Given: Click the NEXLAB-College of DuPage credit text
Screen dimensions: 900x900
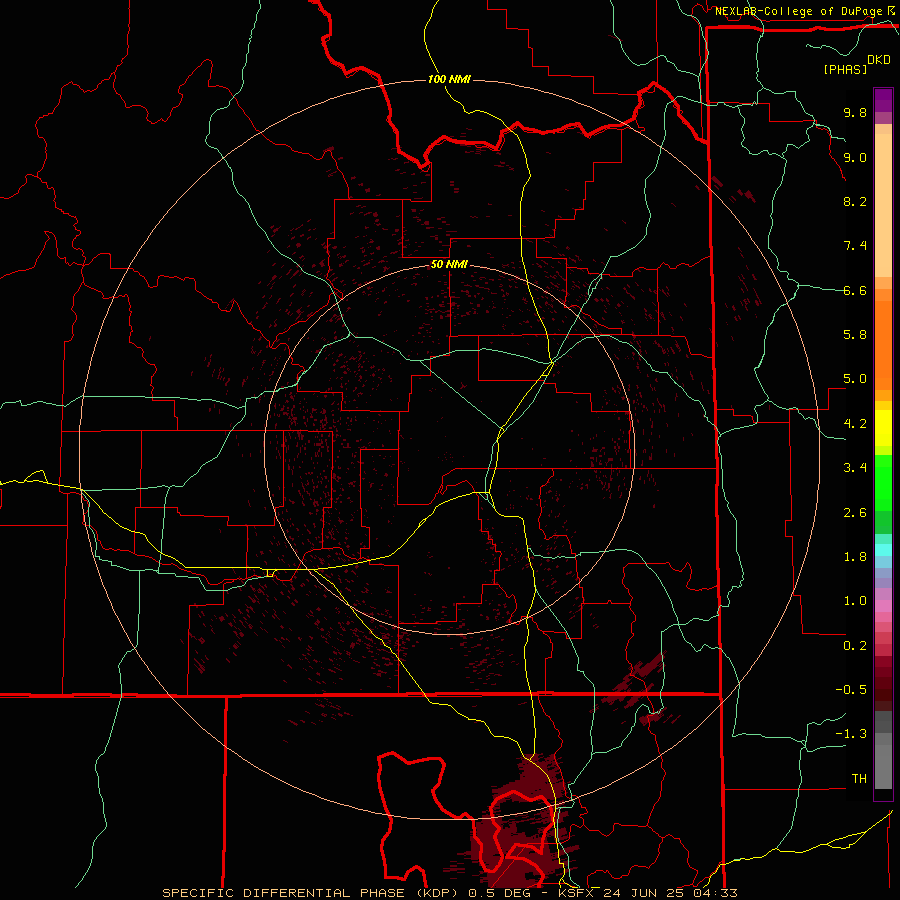Looking at the screenshot, I should [x=798, y=11].
